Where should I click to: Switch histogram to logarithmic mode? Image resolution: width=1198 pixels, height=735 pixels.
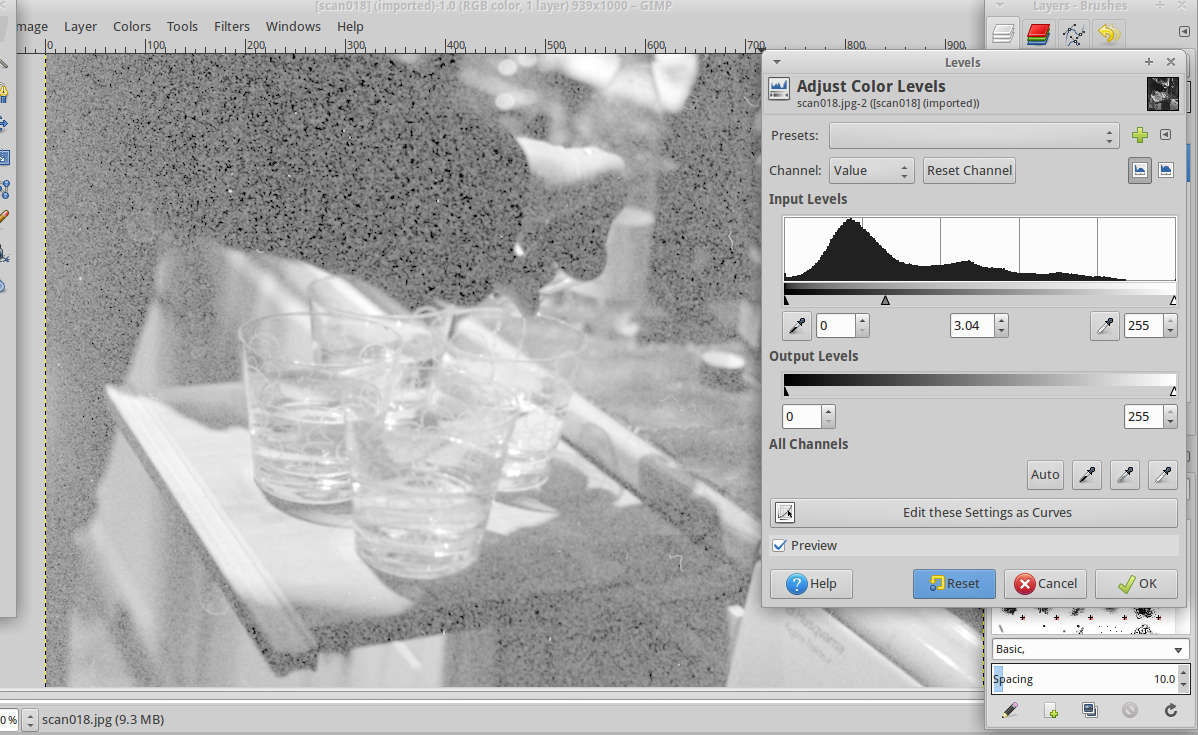point(1166,170)
